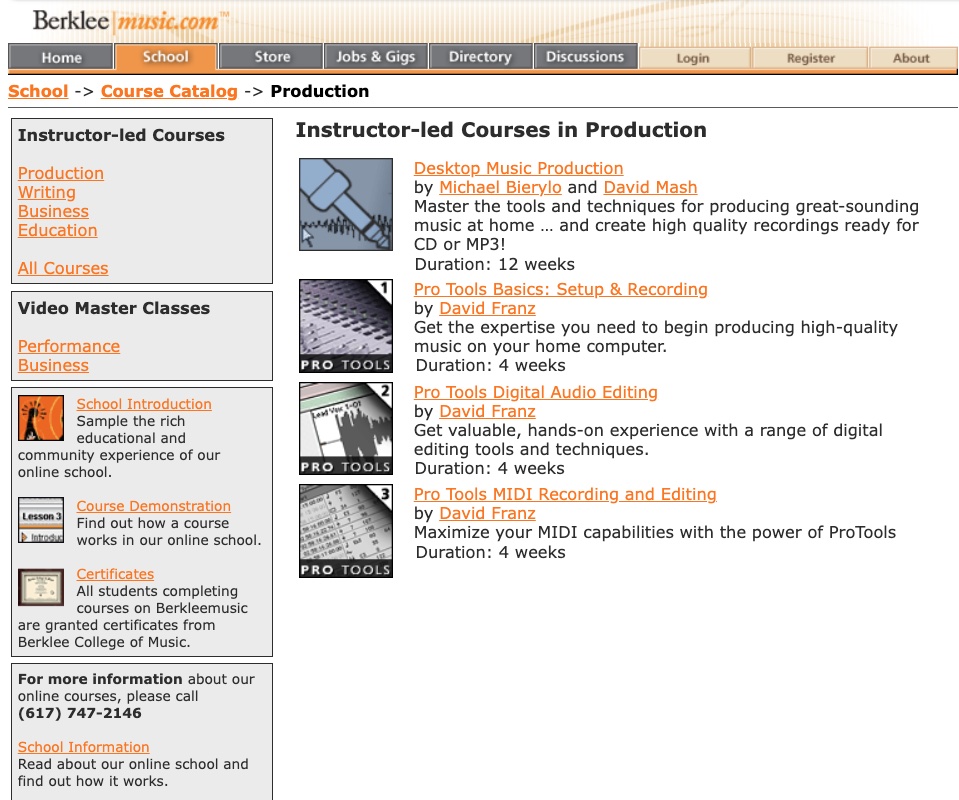The image size is (959, 800).
Task: Open the Education courses link
Action: (57, 230)
